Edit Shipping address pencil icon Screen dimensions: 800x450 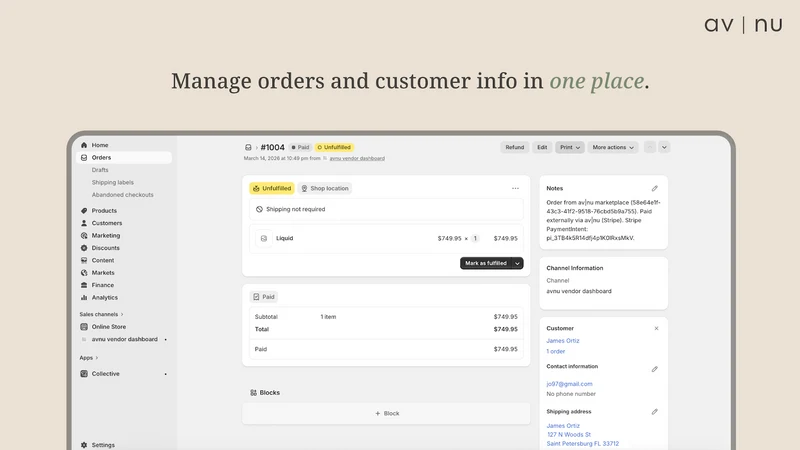(x=655, y=412)
